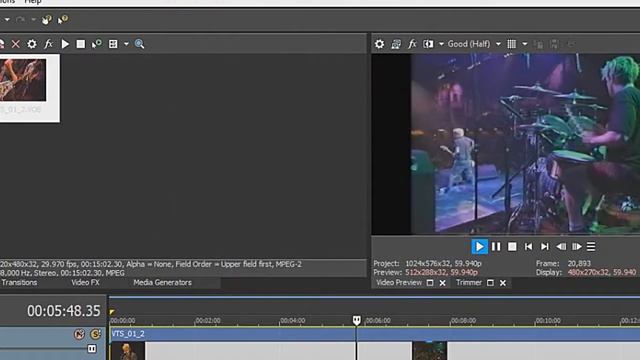Image resolution: width=640 pixels, height=360 pixels.
Task: Solo the video track
Action: click(x=96, y=334)
